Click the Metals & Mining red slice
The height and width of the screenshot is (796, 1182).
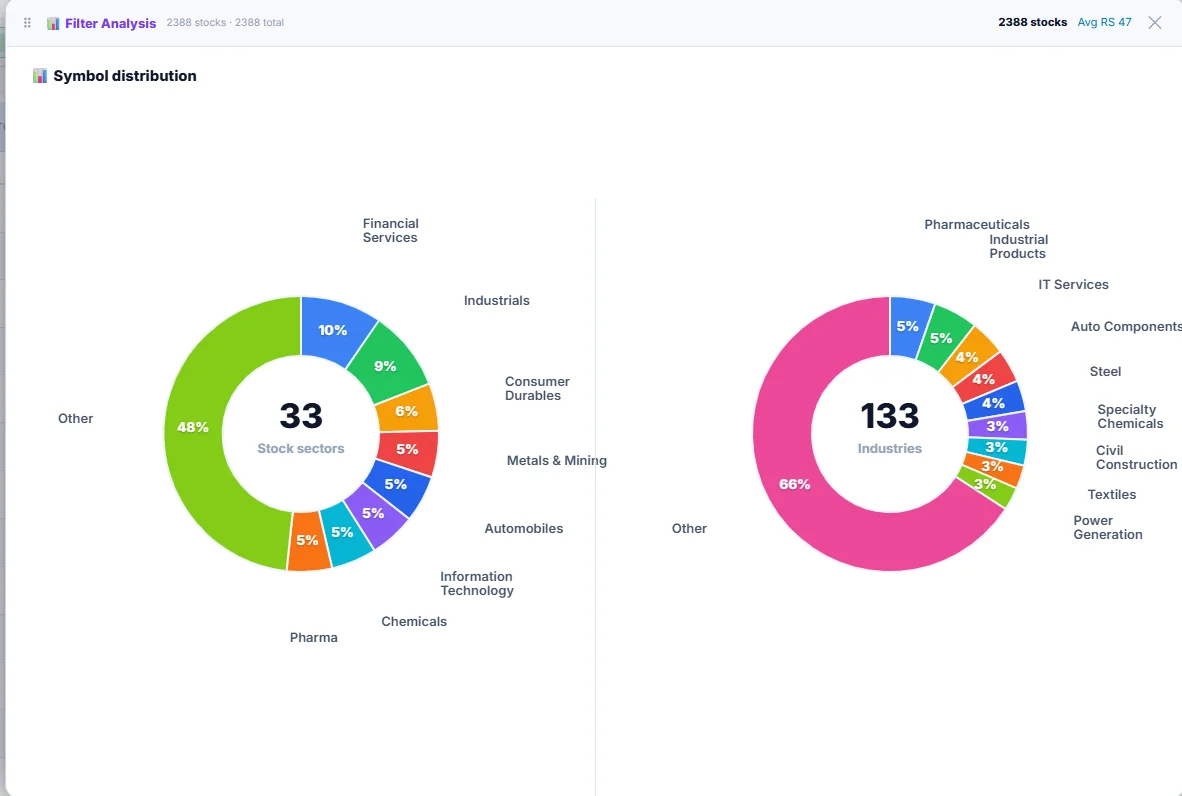point(408,449)
